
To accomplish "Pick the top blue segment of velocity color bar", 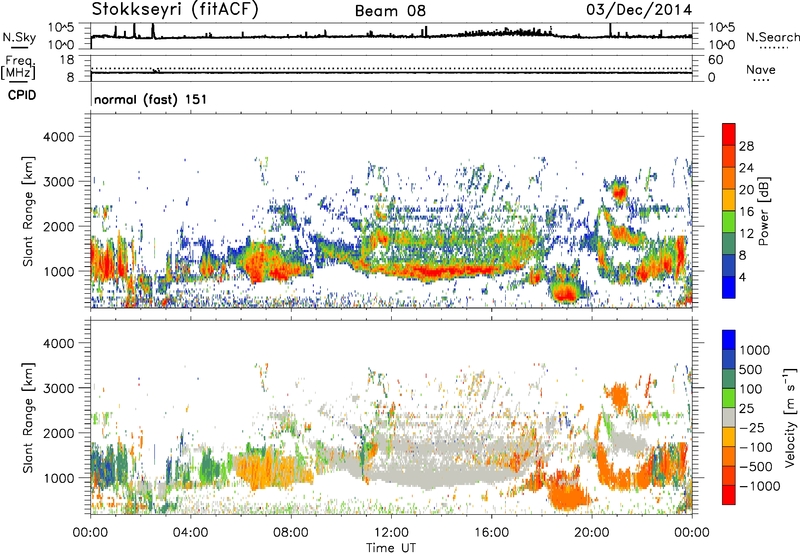I will [x=729, y=340].
